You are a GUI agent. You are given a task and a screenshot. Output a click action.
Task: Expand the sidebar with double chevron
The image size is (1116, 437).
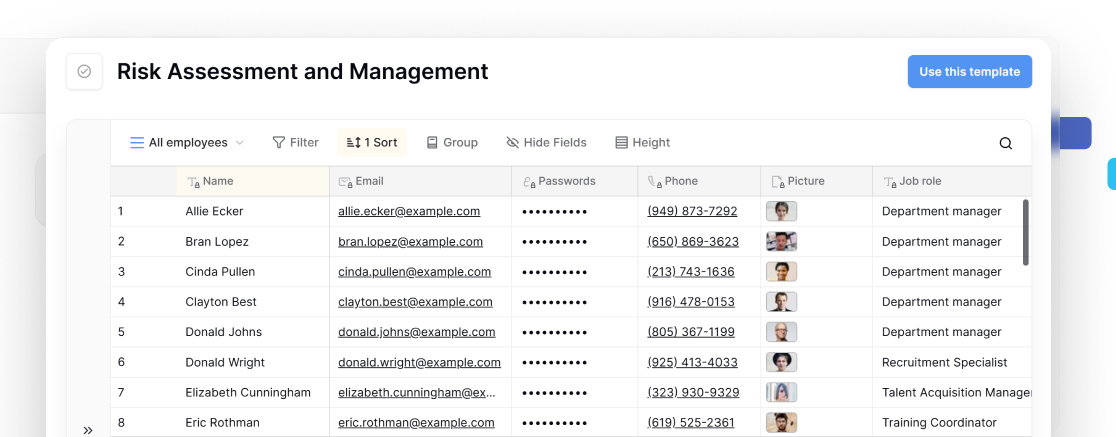pyautogui.click(x=88, y=430)
